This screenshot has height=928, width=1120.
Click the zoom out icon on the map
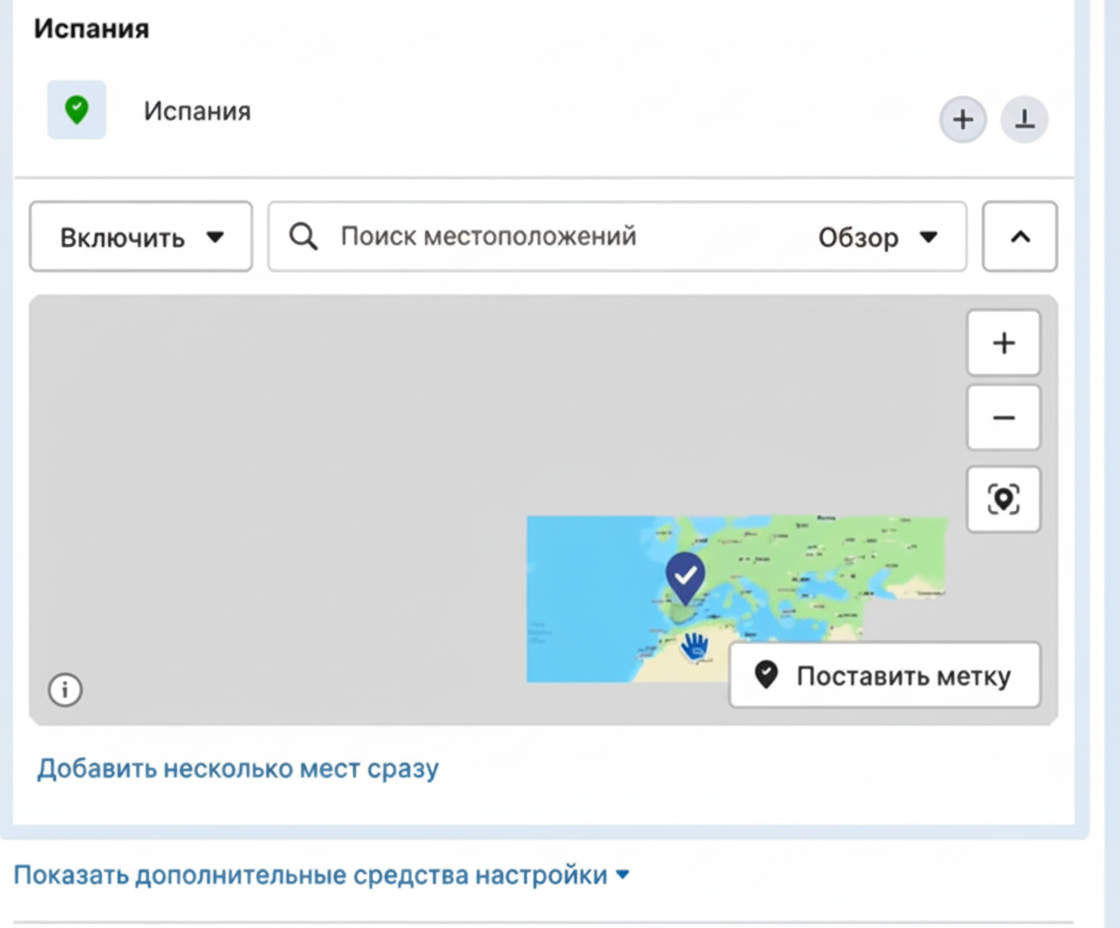[1004, 416]
